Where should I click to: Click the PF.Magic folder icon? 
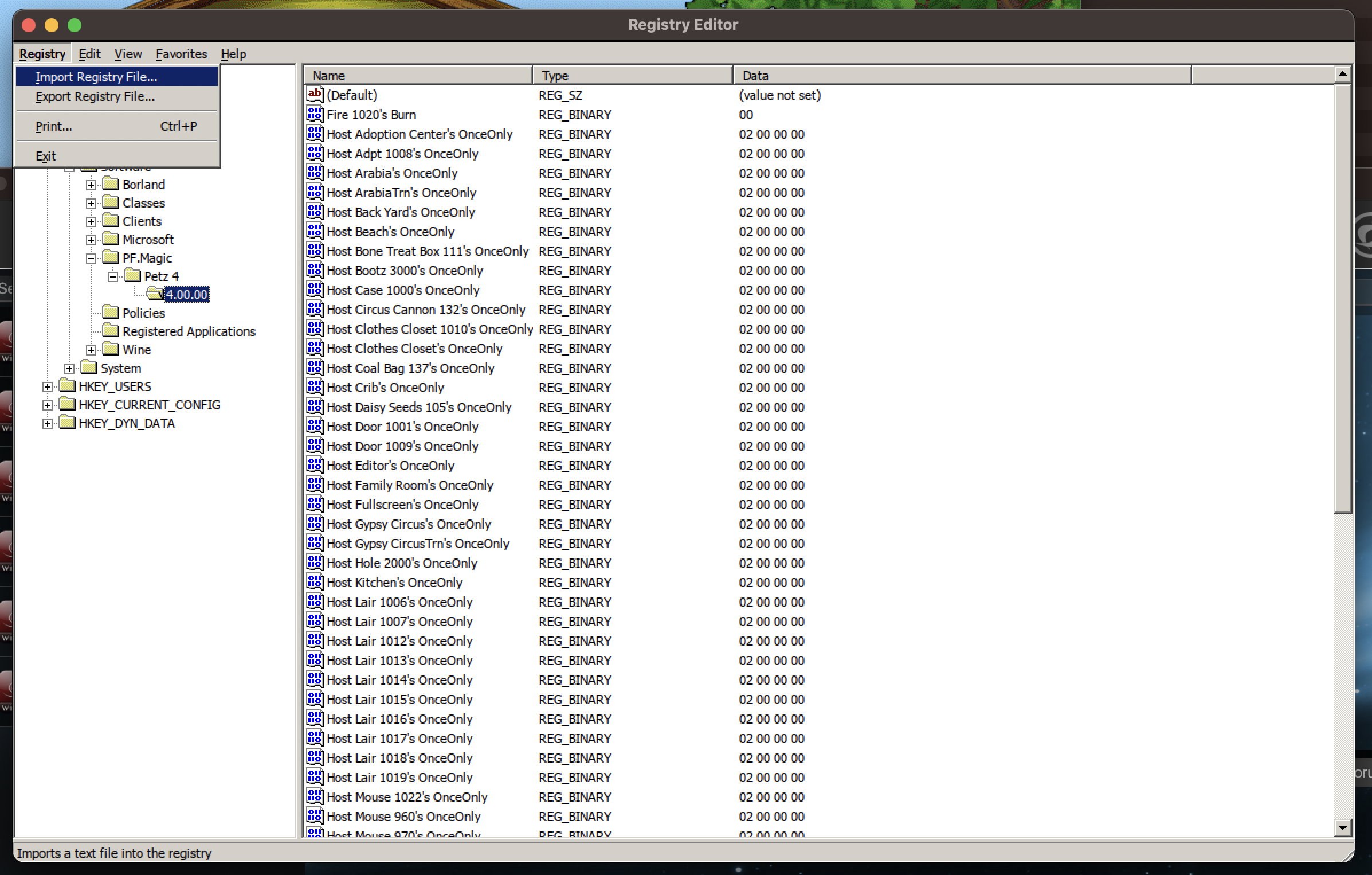click(111, 257)
